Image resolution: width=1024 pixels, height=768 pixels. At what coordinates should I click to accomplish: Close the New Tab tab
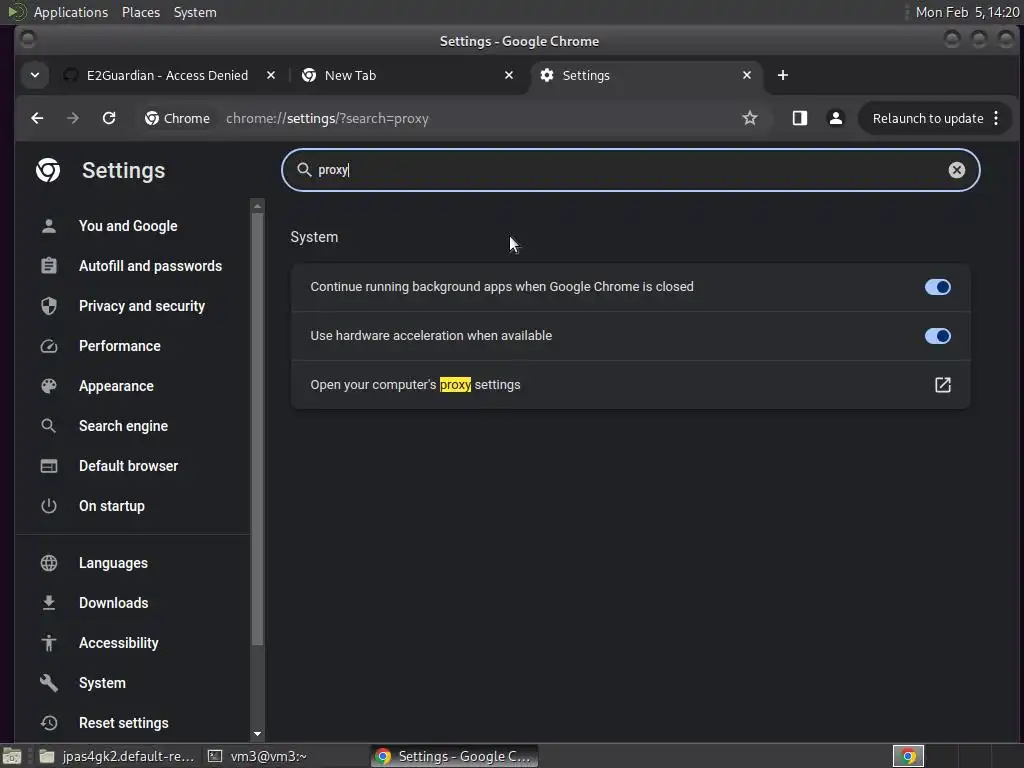click(x=509, y=76)
